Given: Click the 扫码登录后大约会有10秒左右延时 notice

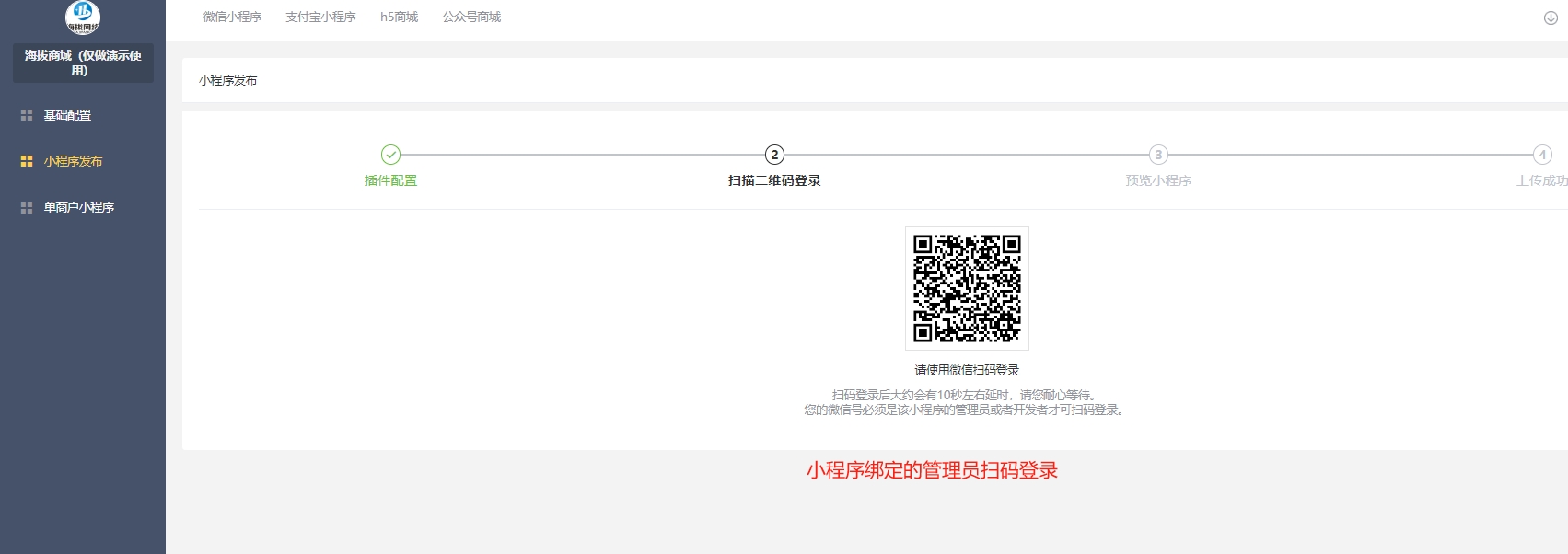Looking at the screenshot, I should (964, 395).
